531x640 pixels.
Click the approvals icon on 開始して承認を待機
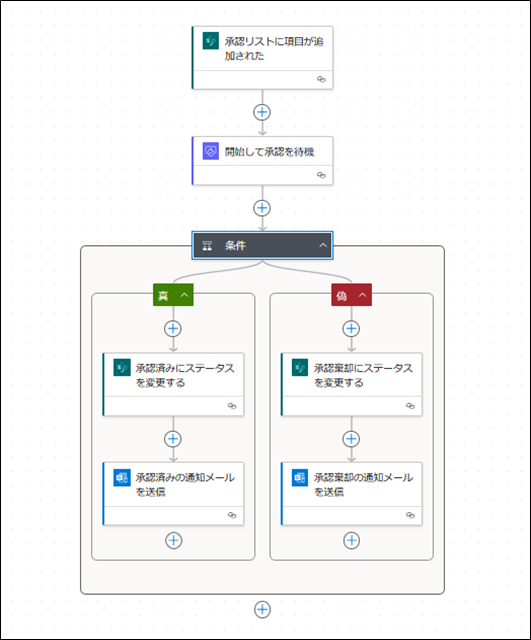[211, 151]
